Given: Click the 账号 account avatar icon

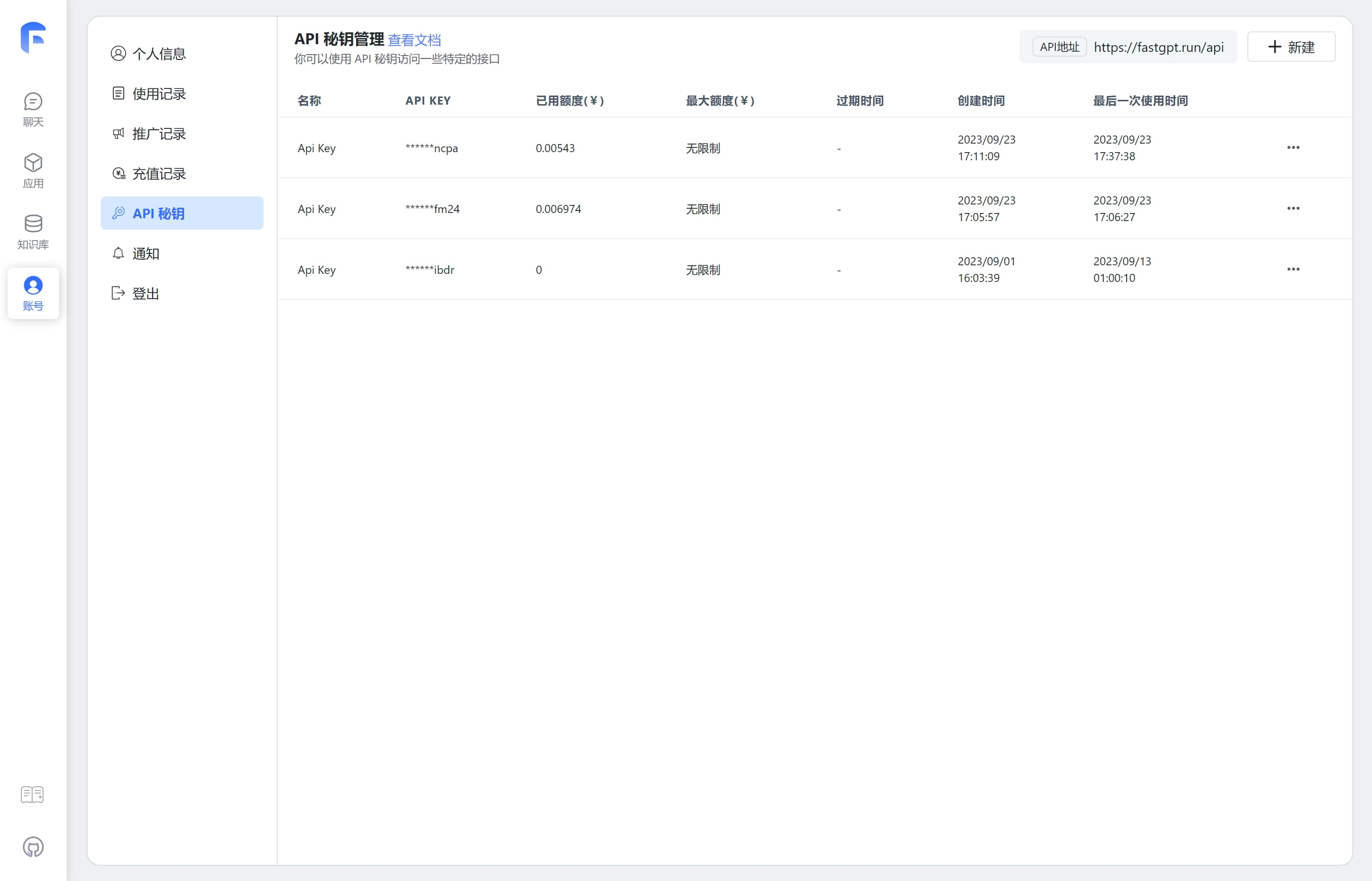Looking at the screenshot, I should tap(33, 285).
